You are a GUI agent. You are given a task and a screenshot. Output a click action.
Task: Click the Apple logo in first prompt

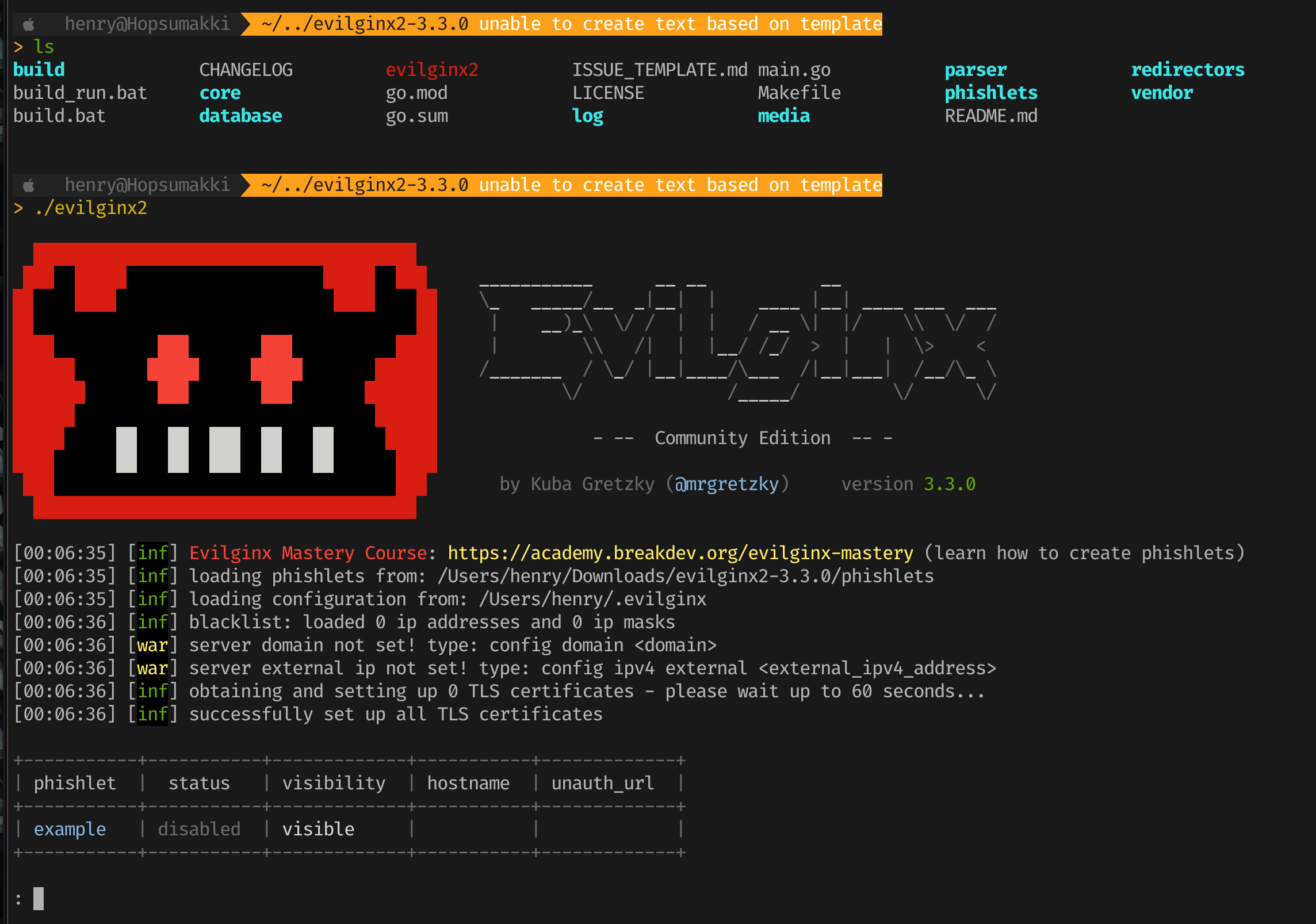(x=29, y=24)
